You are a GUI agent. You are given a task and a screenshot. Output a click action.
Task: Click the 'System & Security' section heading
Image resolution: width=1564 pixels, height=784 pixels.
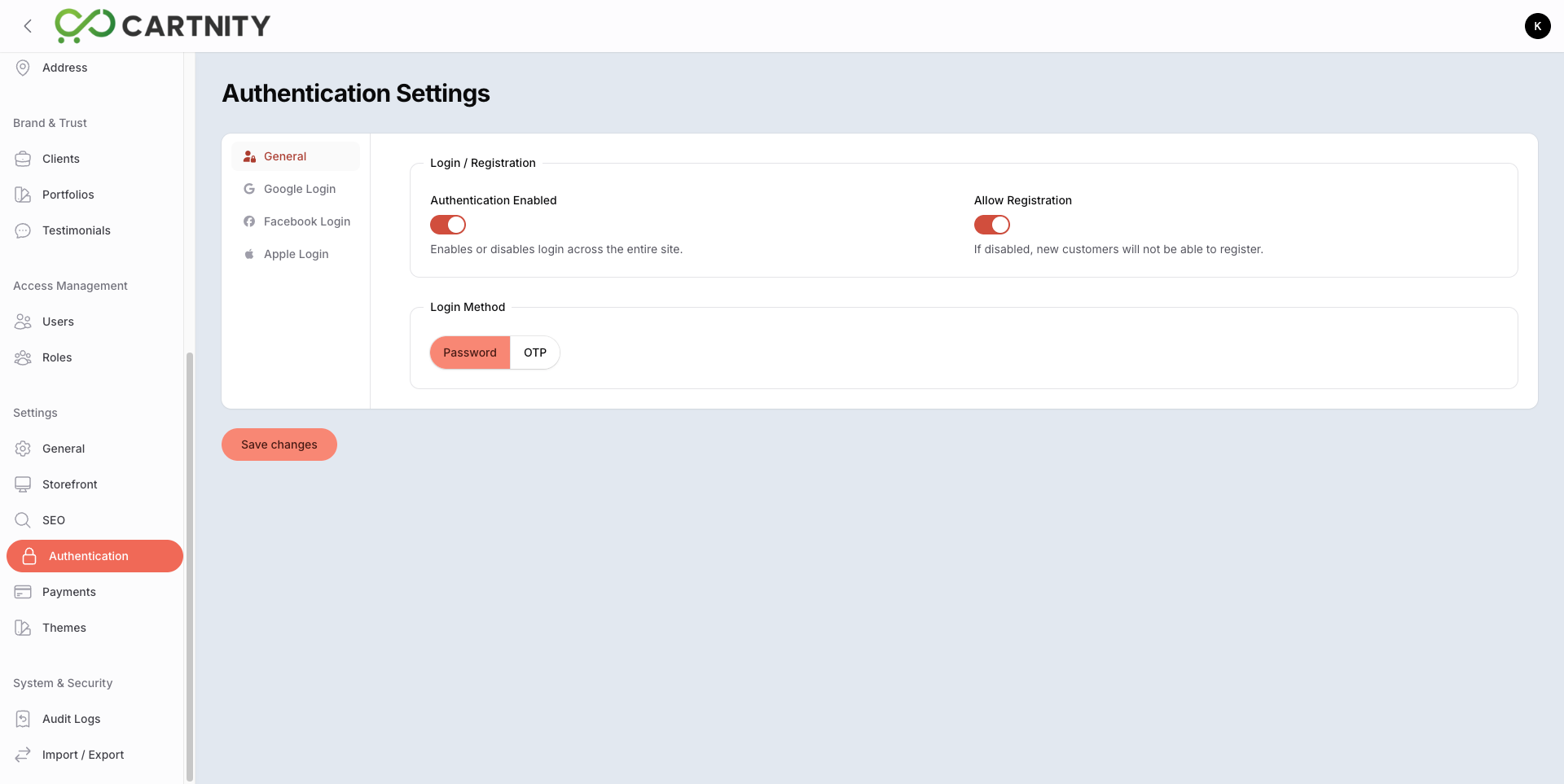[x=63, y=683]
